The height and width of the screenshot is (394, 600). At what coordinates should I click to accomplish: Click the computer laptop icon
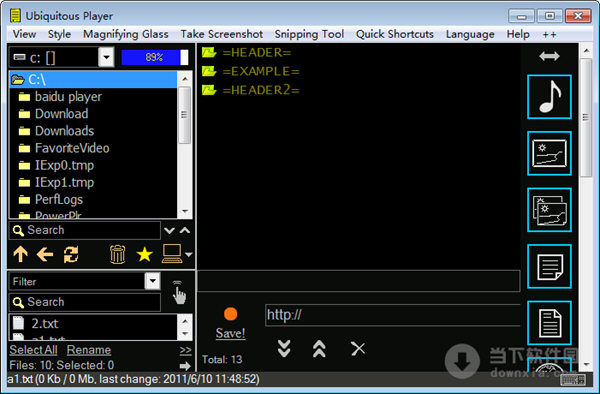click(172, 254)
